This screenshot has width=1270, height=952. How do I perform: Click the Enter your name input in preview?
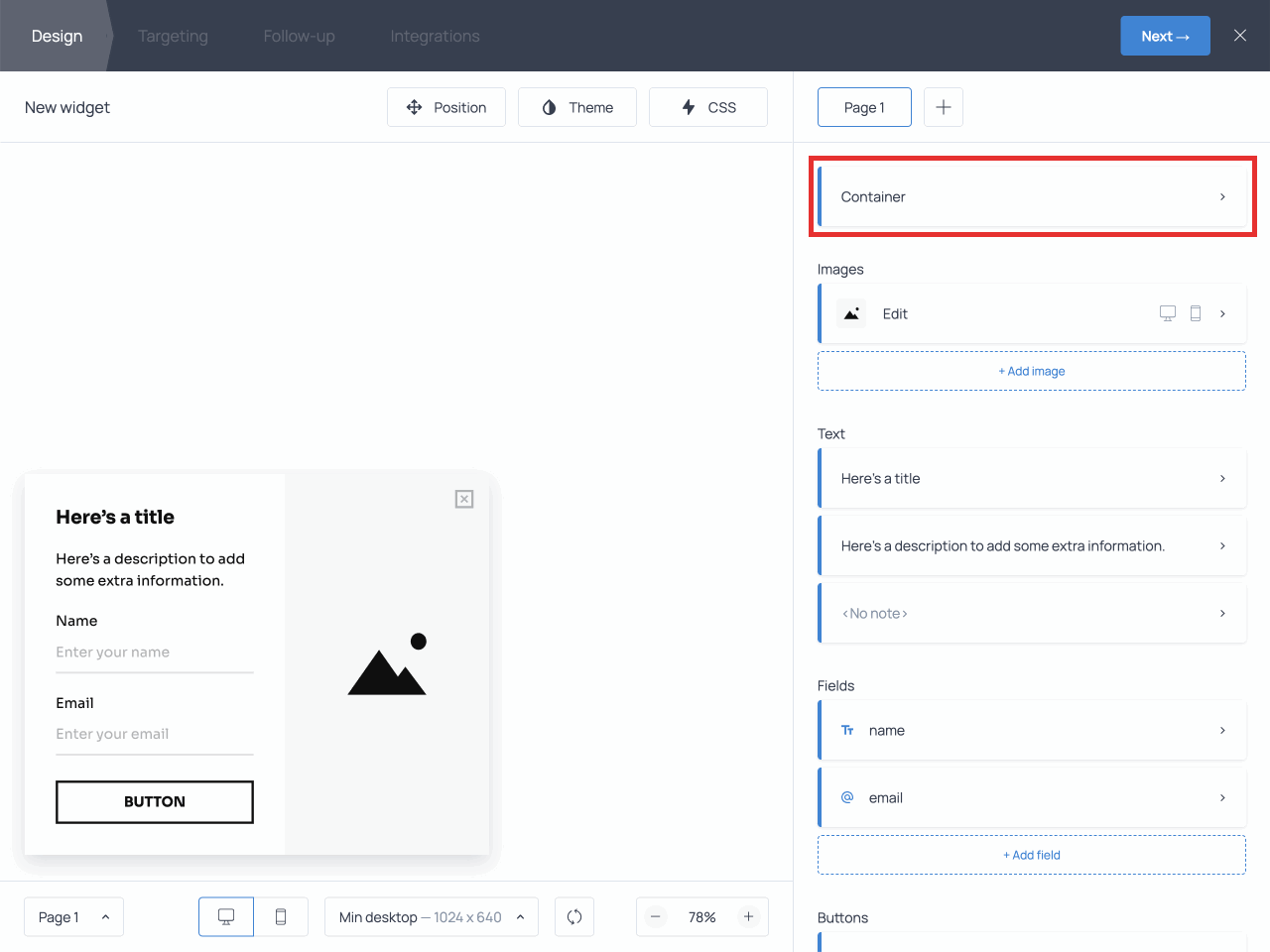[154, 652]
